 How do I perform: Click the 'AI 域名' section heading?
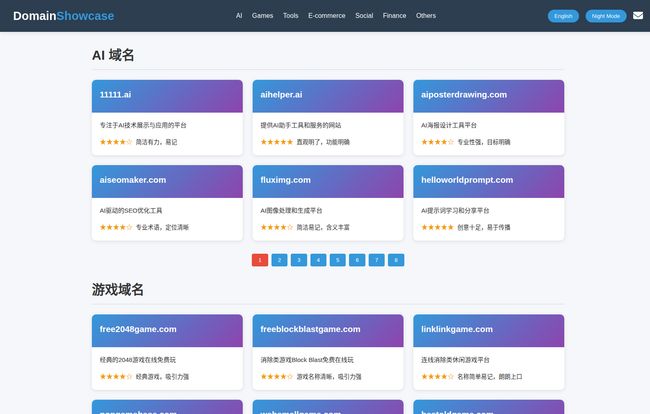113,55
